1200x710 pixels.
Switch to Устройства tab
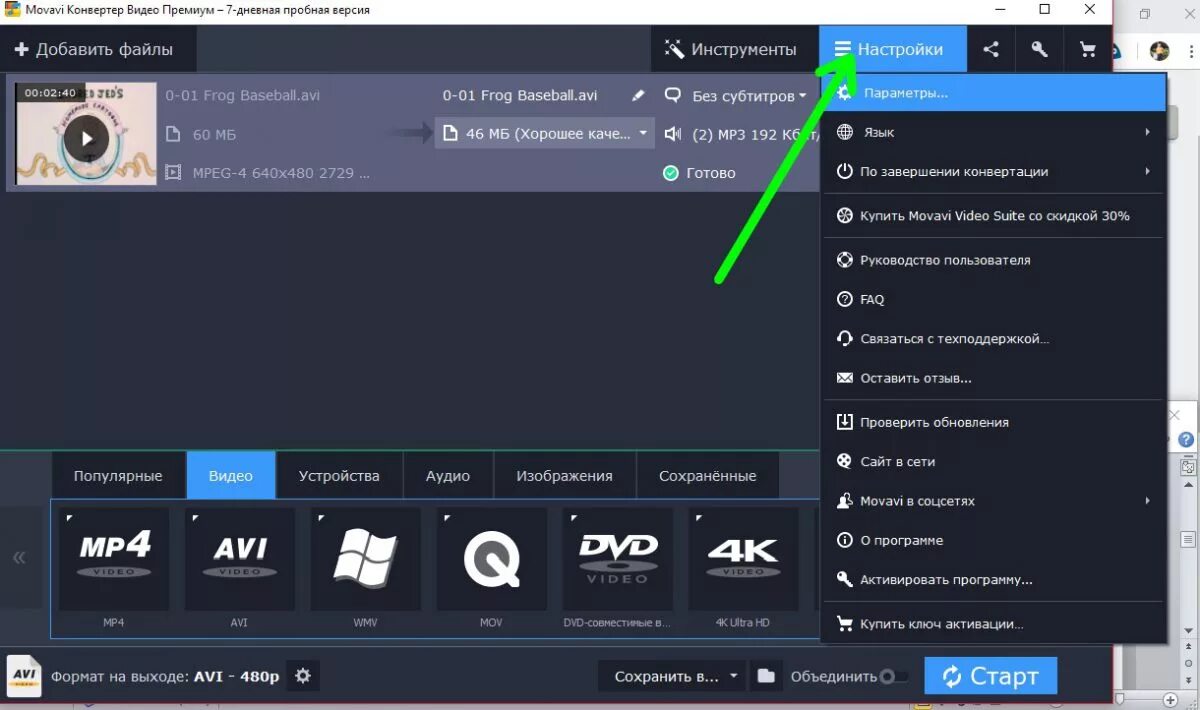(339, 476)
